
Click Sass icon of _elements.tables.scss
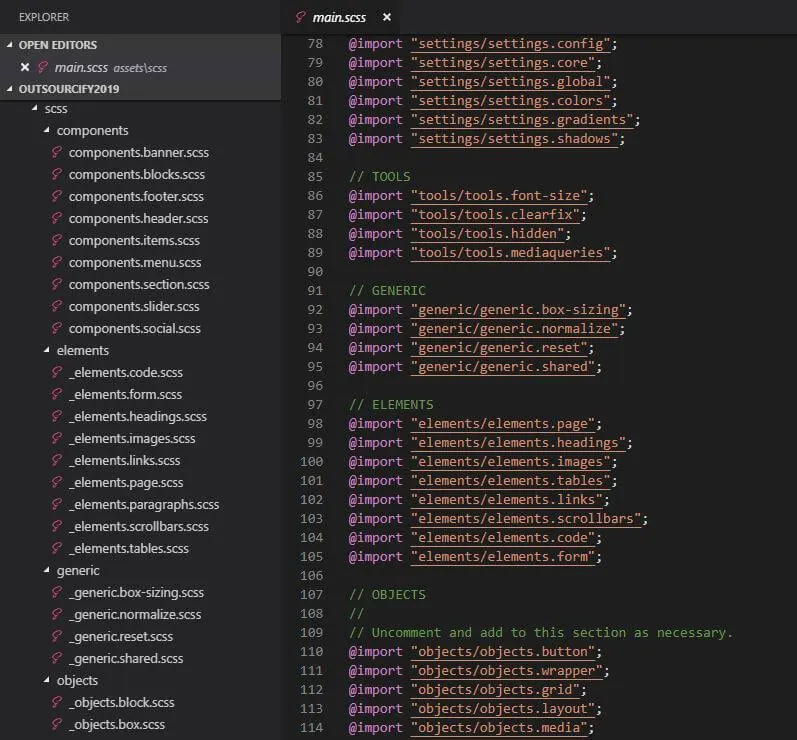coord(57,548)
